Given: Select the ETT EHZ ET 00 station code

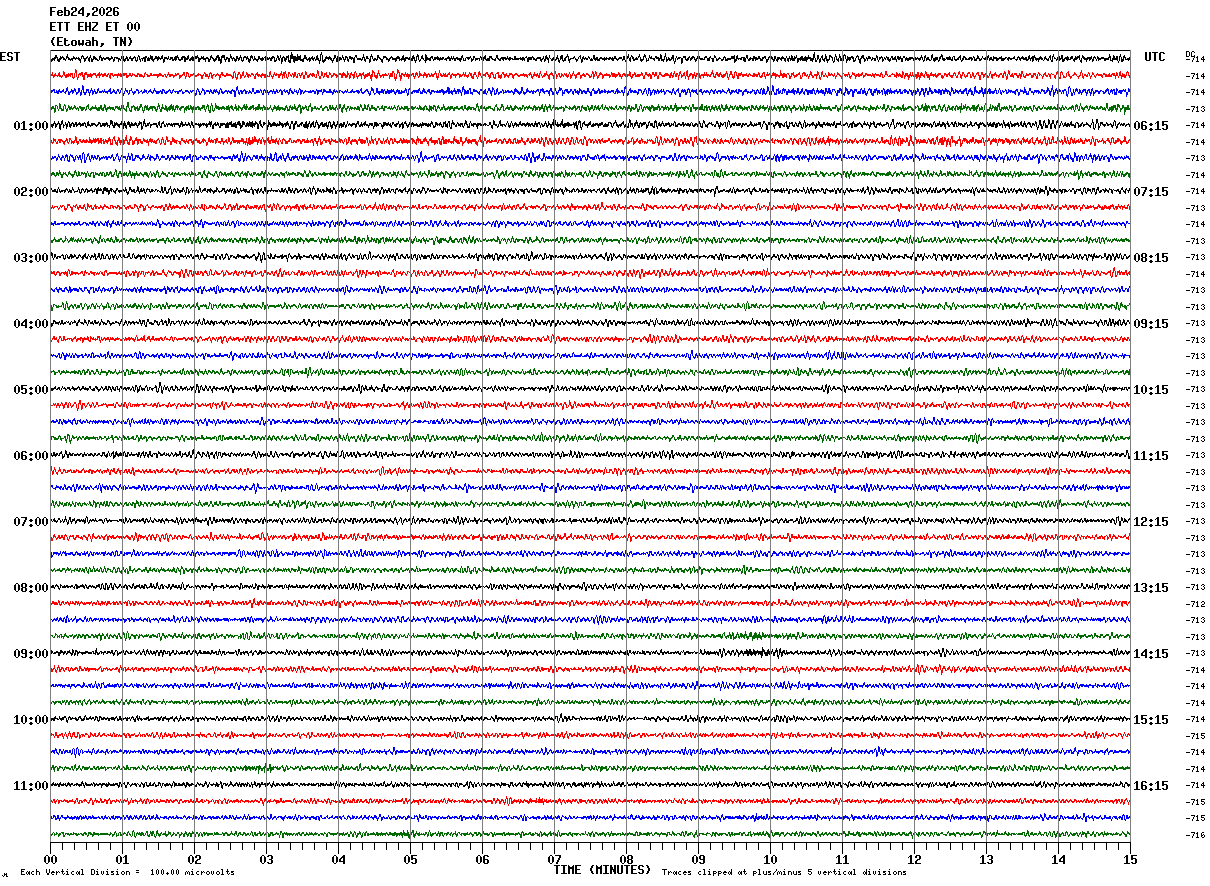Looking at the screenshot, I should pyautogui.click(x=95, y=27).
